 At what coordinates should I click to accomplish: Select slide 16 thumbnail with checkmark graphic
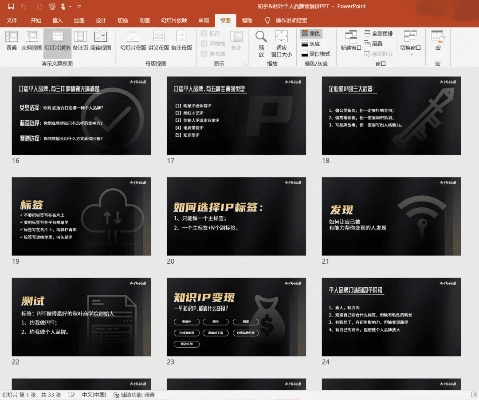click(x=81, y=115)
